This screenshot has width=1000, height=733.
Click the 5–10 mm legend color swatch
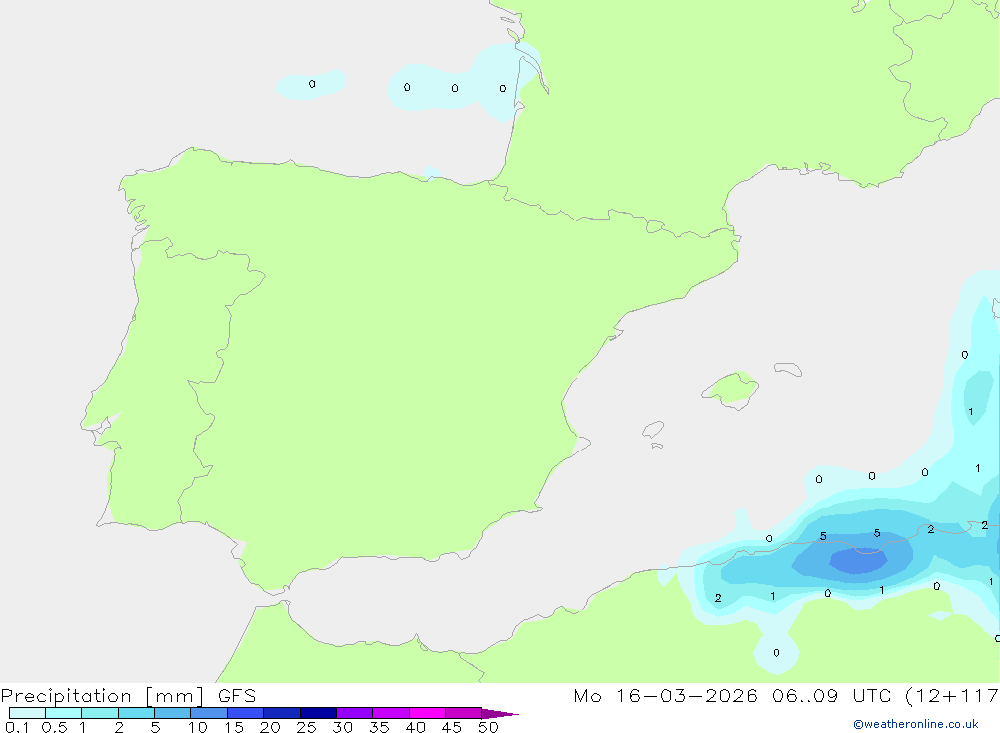click(172, 713)
